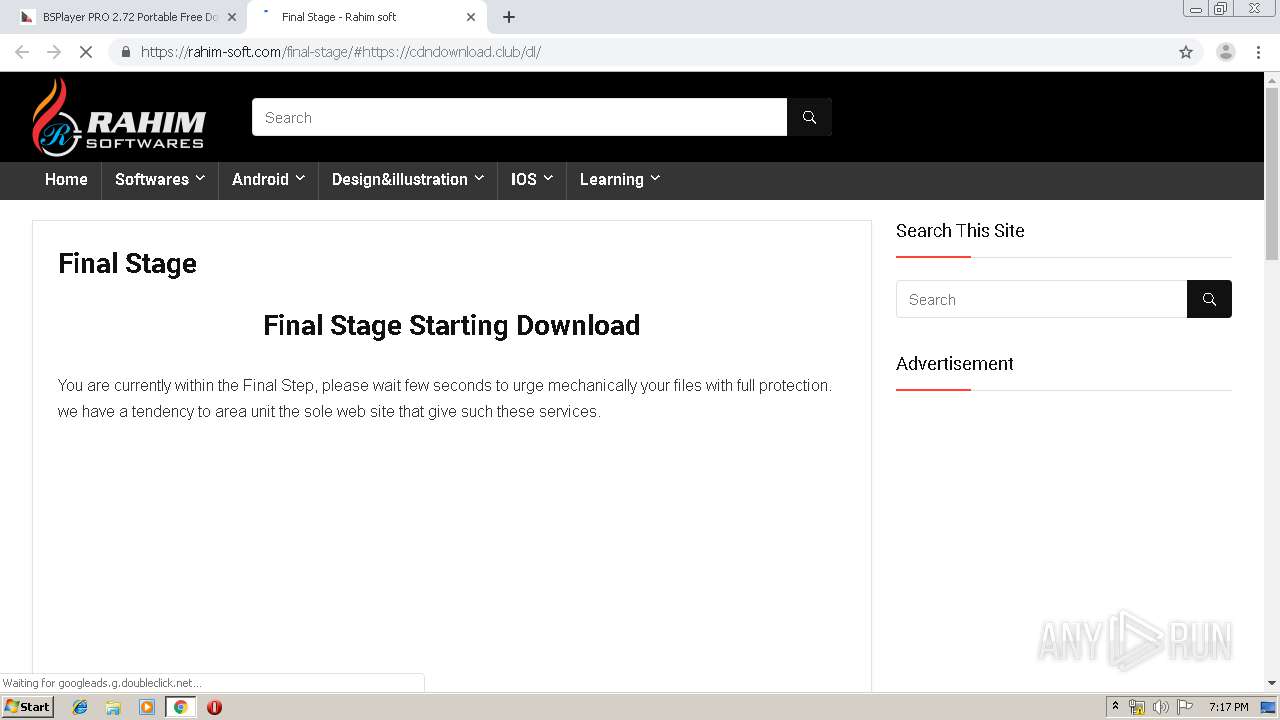Click the scrollbar down arrow
The height and width of the screenshot is (720, 1280).
tap(1272, 683)
